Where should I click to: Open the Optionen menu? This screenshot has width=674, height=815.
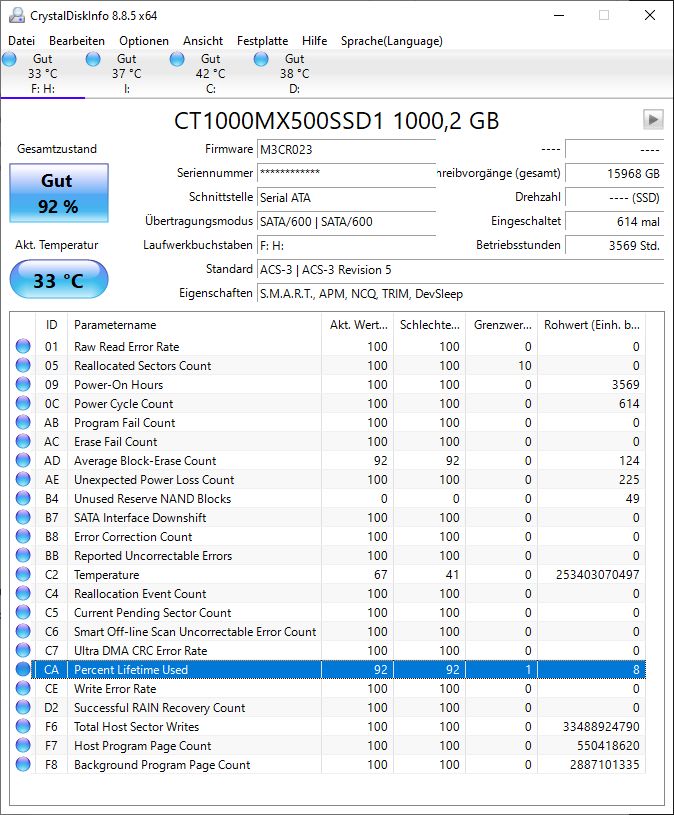pos(144,41)
